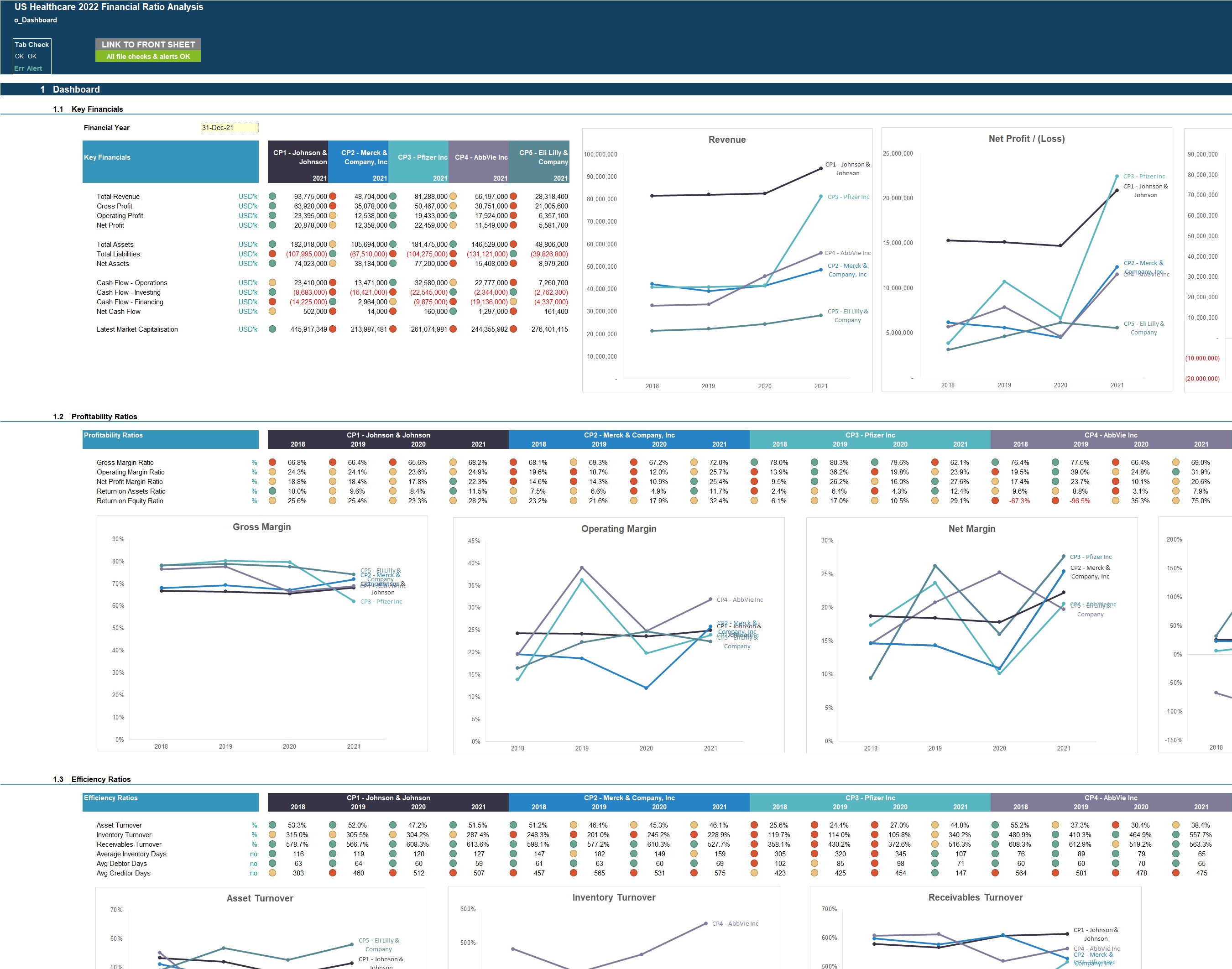This screenshot has width=1232, height=969.
Task: Select the CP2 - Merck & Company 2021 header in Key Financials
Action: (x=358, y=161)
